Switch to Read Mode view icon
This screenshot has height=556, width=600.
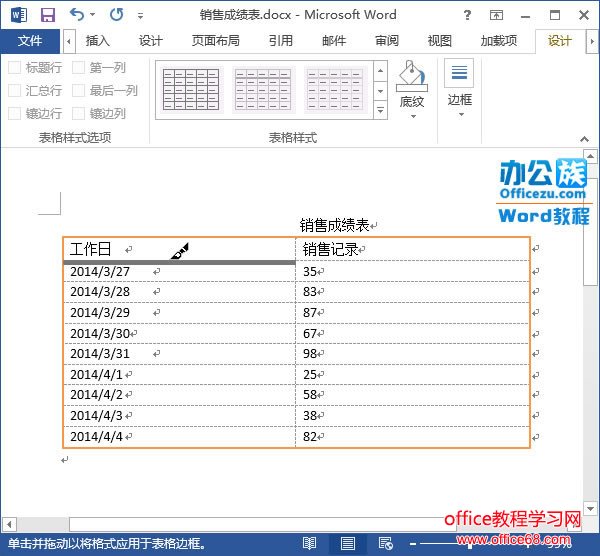(x=309, y=543)
